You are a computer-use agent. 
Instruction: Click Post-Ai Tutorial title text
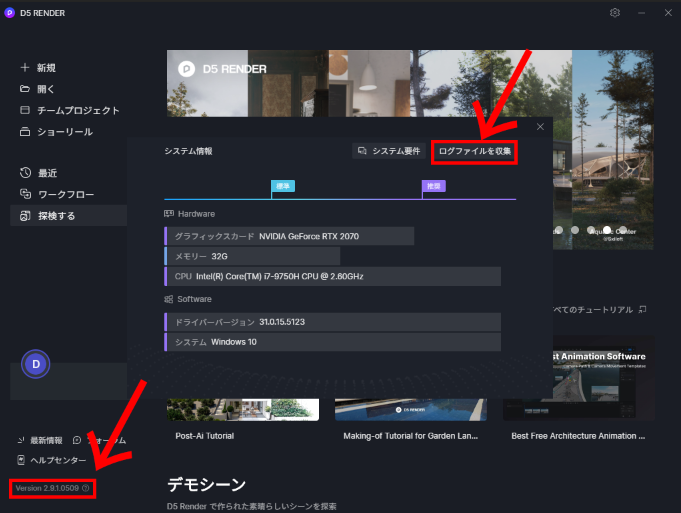pyautogui.click(x=205, y=436)
